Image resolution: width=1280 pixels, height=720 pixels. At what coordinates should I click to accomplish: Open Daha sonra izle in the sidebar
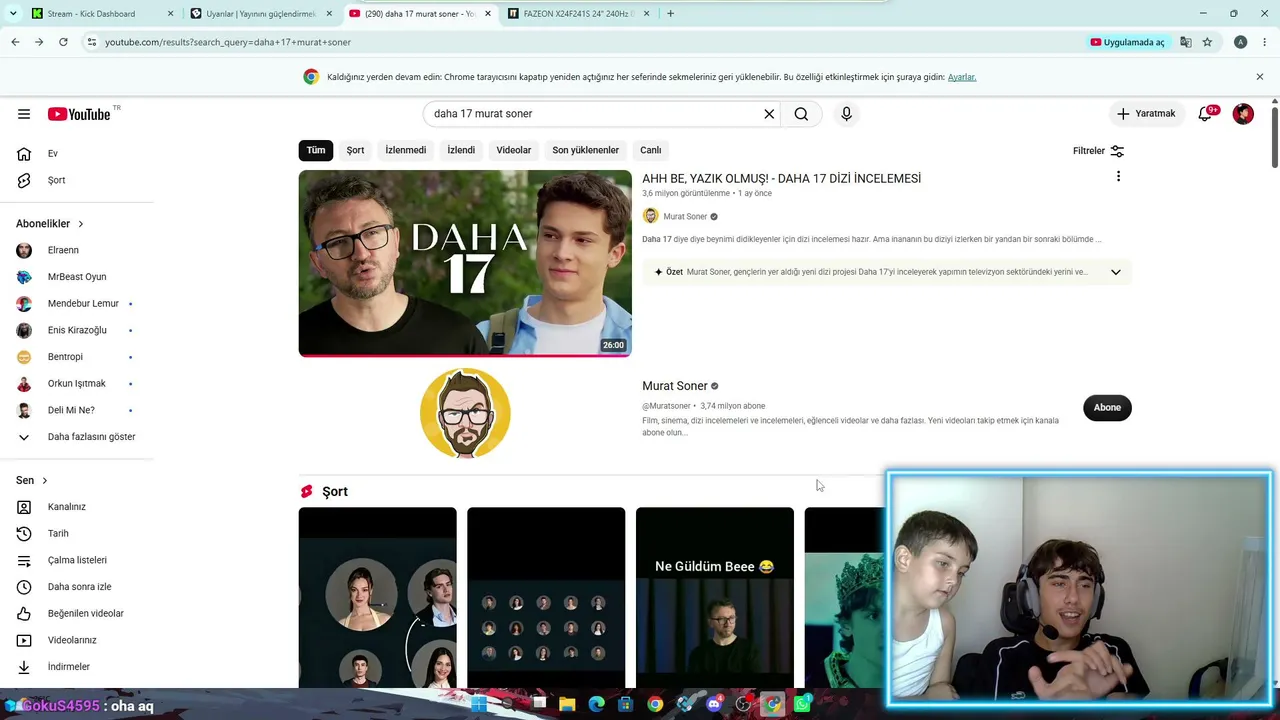pos(80,587)
